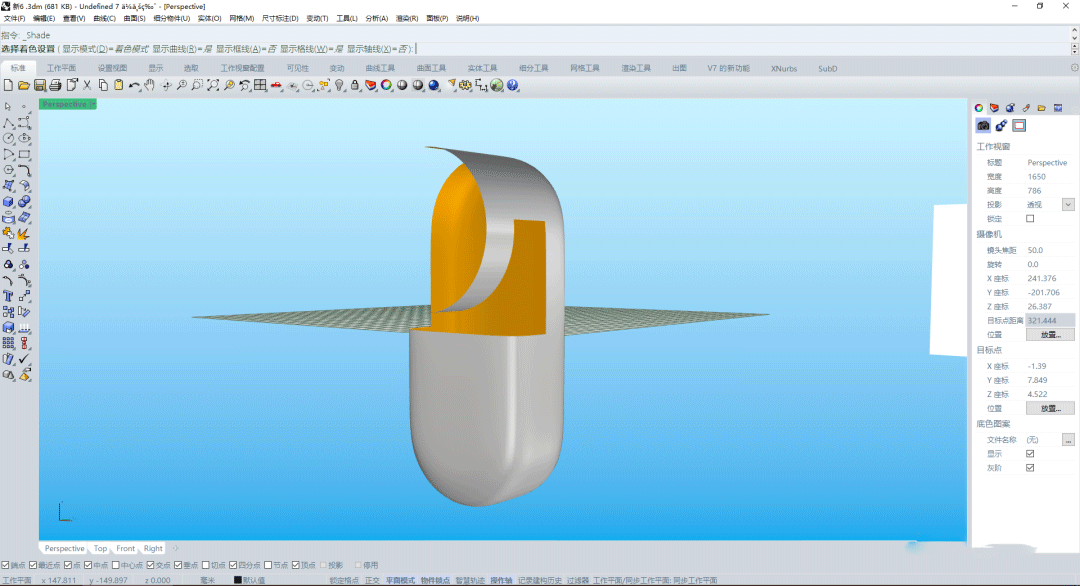Image resolution: width=1080 pixels, height=586 pixels.
Task: Click the Save file icon
Action: point(40,85)
